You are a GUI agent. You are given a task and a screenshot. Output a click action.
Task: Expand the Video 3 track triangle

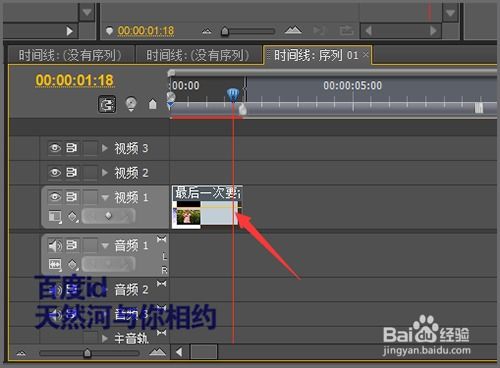(105, 148)
